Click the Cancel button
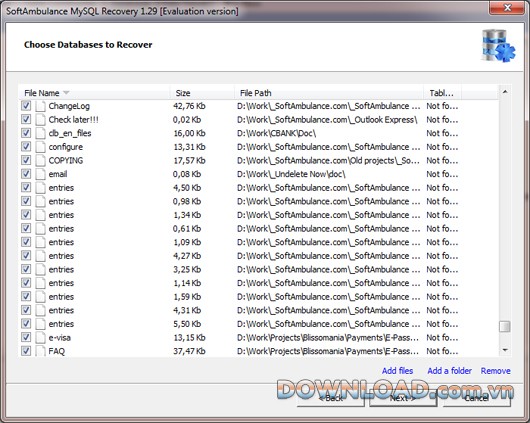Viewport: 530px width, 423px height. (476, 398)
